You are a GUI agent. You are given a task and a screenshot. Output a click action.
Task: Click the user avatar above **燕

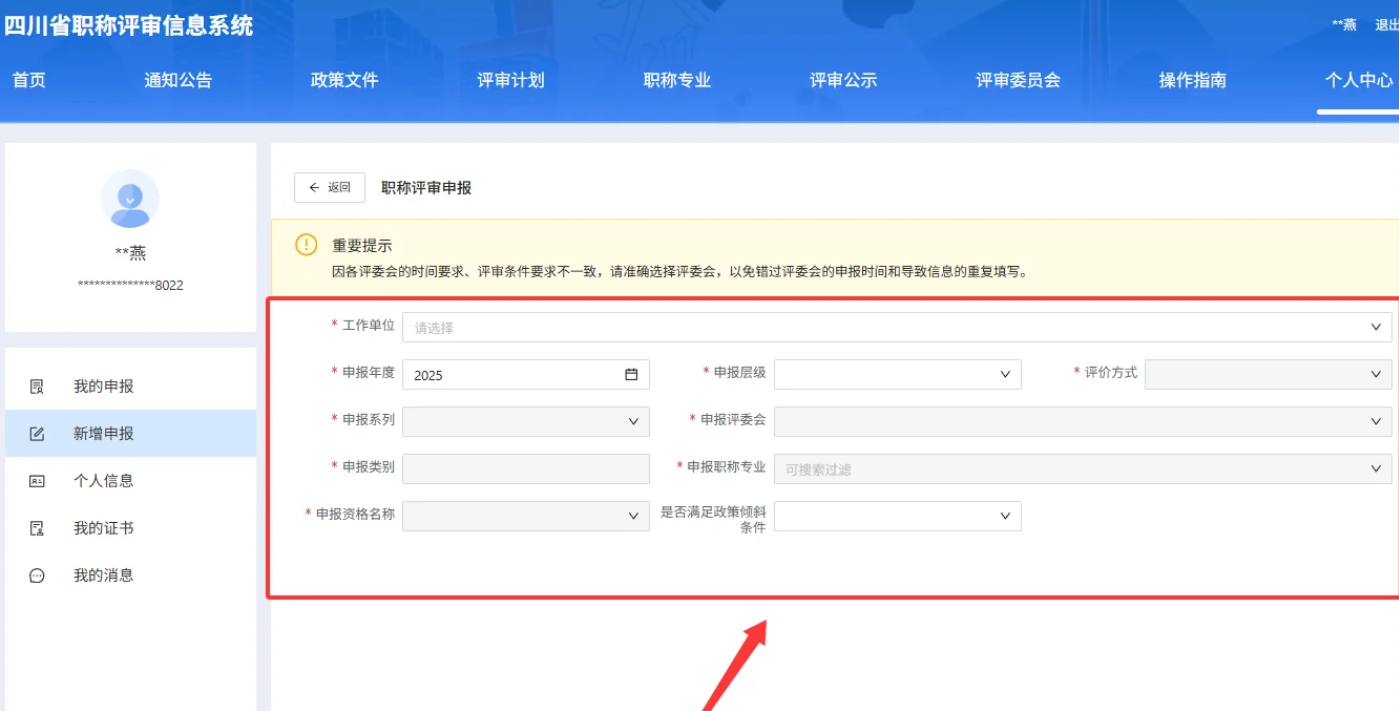(x=129, y=197)
